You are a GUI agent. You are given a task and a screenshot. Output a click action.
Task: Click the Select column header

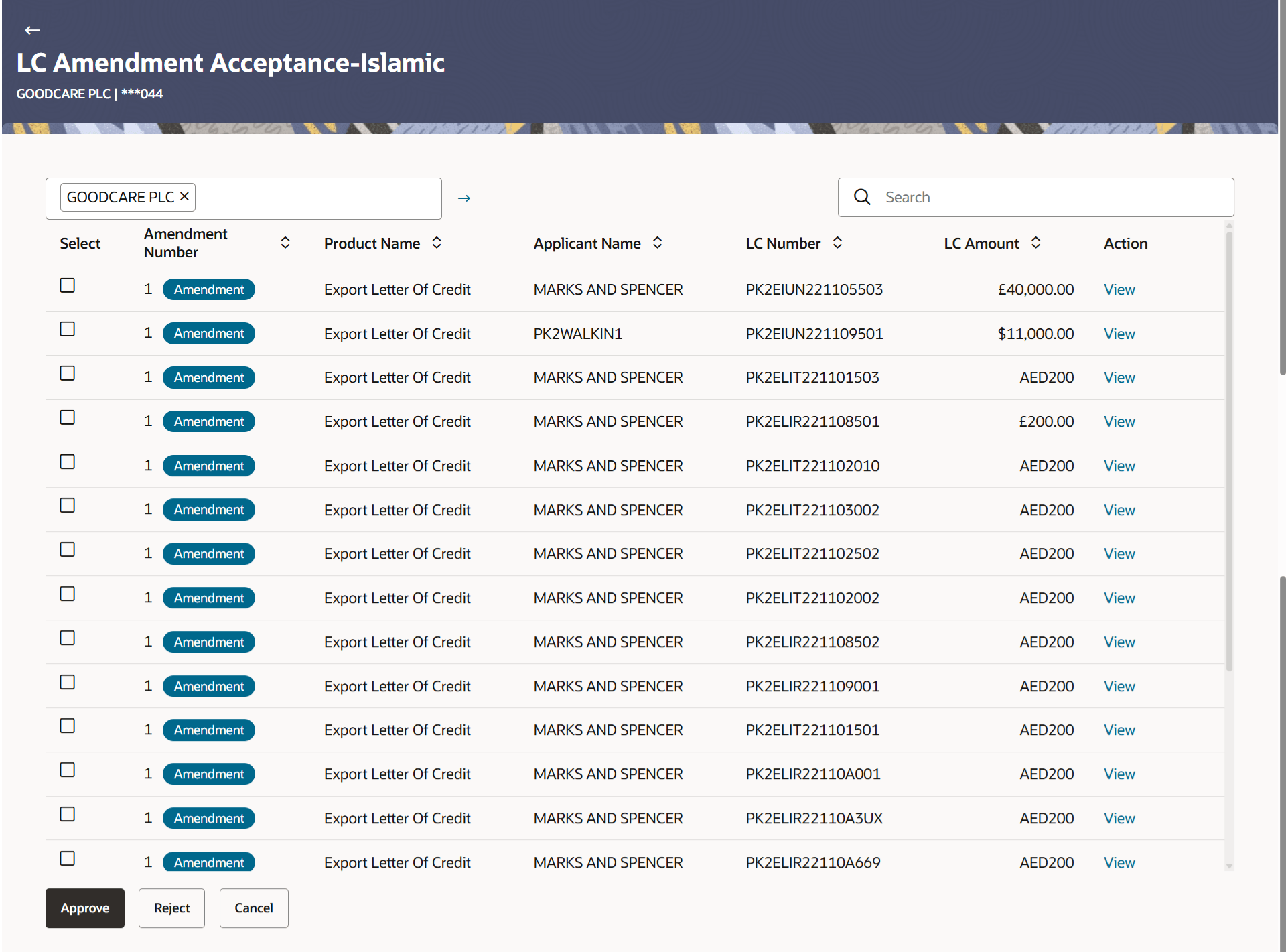pyautogui.click(x=80, y=243)
